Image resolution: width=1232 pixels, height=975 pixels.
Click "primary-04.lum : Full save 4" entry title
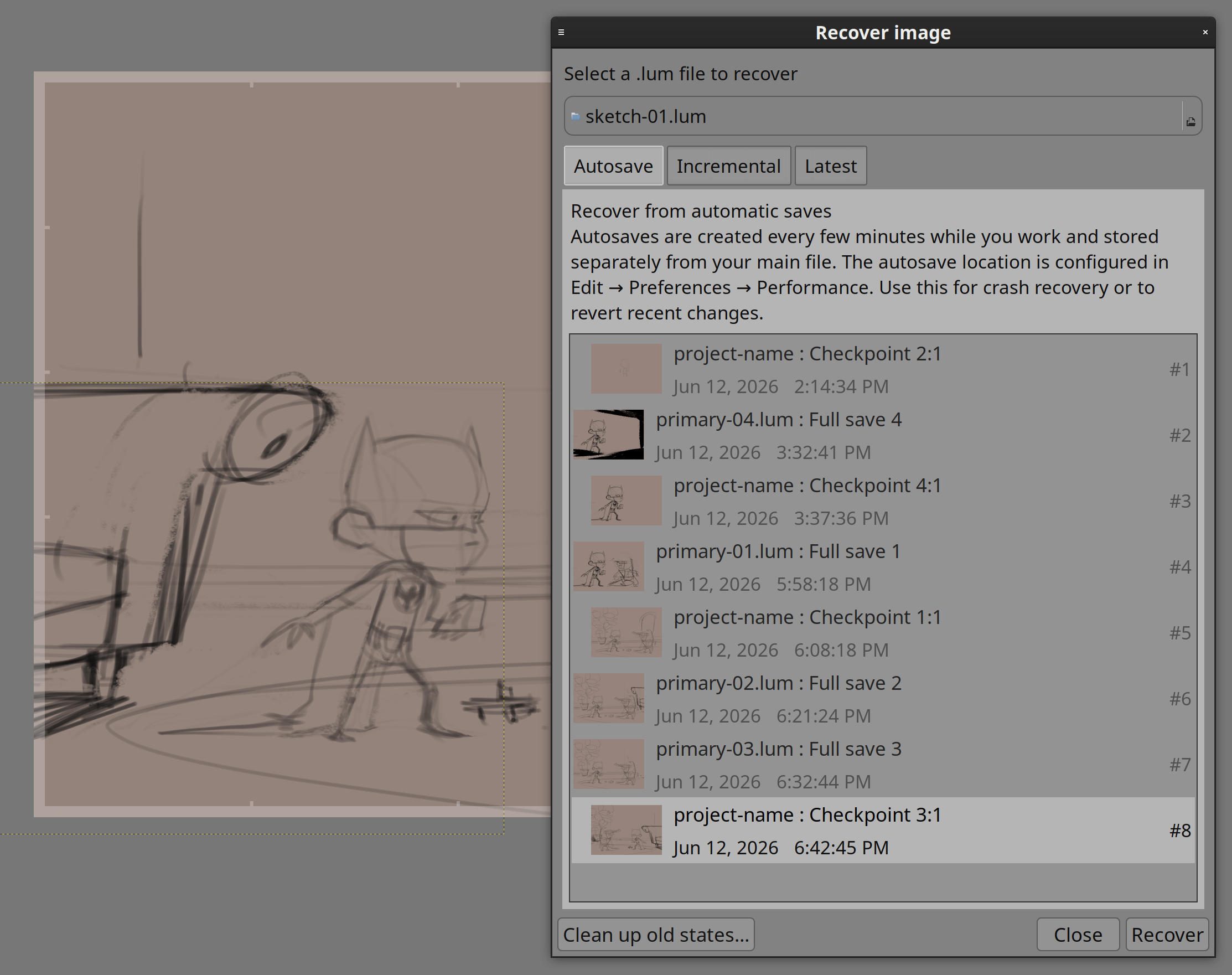coord(778,420)
